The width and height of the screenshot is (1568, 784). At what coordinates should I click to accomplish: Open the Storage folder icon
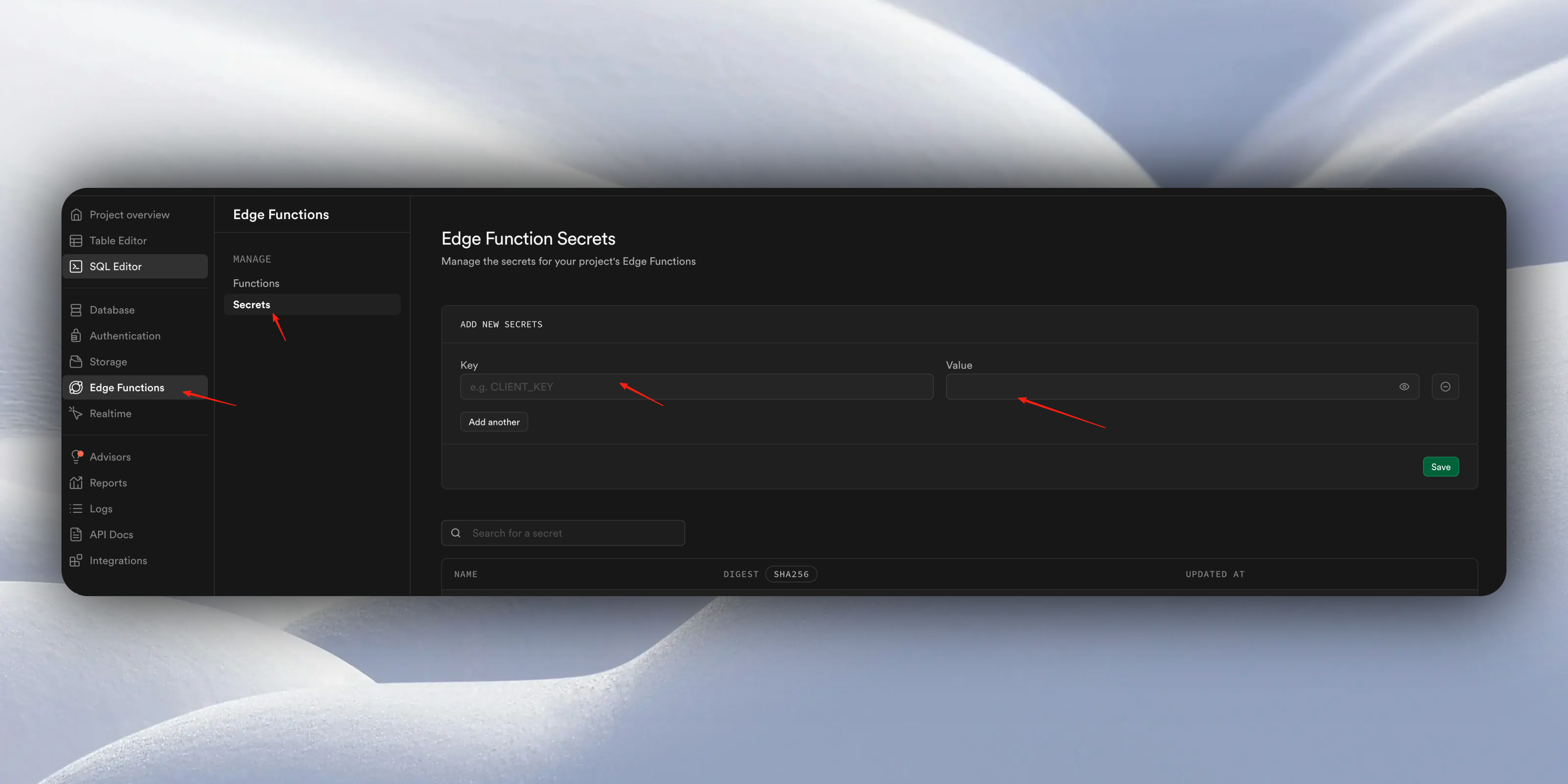[76, 362]
